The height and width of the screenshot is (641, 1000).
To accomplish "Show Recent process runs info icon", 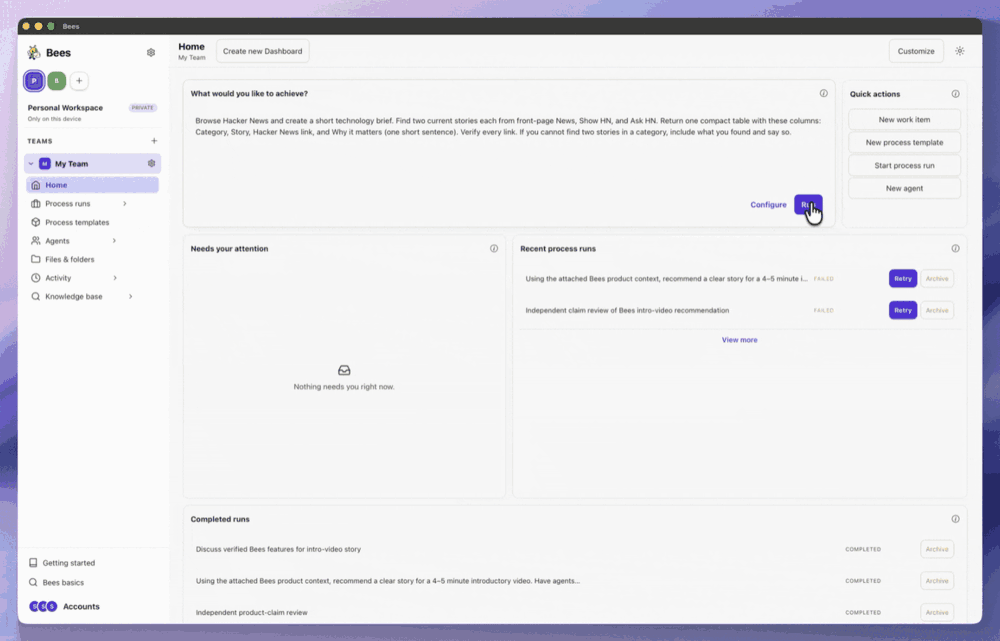I will (955, 248).
